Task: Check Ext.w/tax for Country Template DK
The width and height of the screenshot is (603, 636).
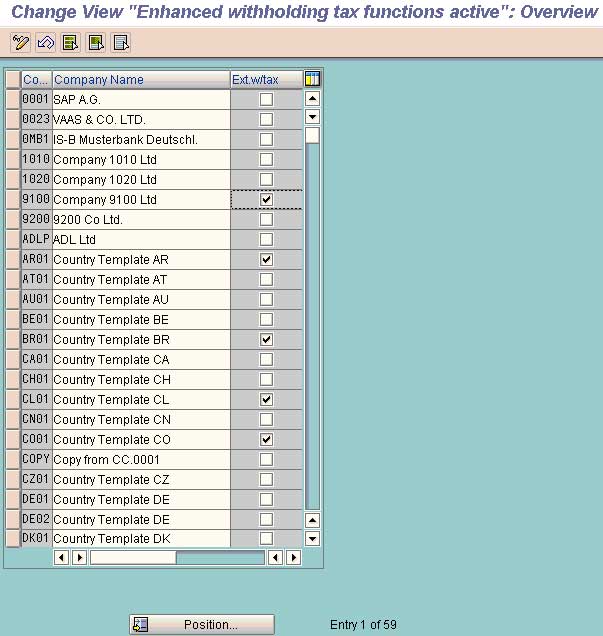Action: tap(266, 539)
